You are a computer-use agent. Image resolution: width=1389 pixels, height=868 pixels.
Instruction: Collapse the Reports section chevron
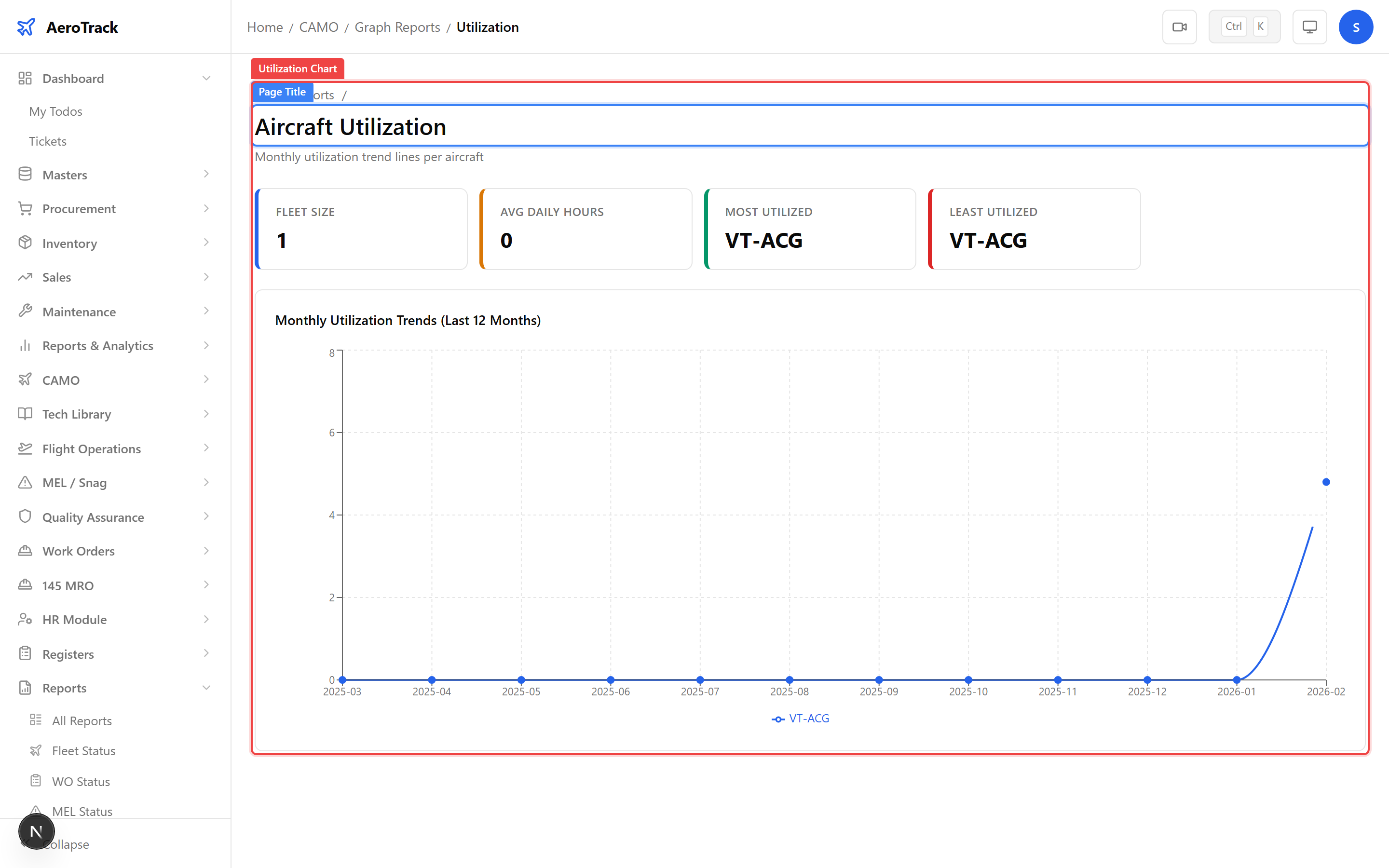(x=206, y=688)
